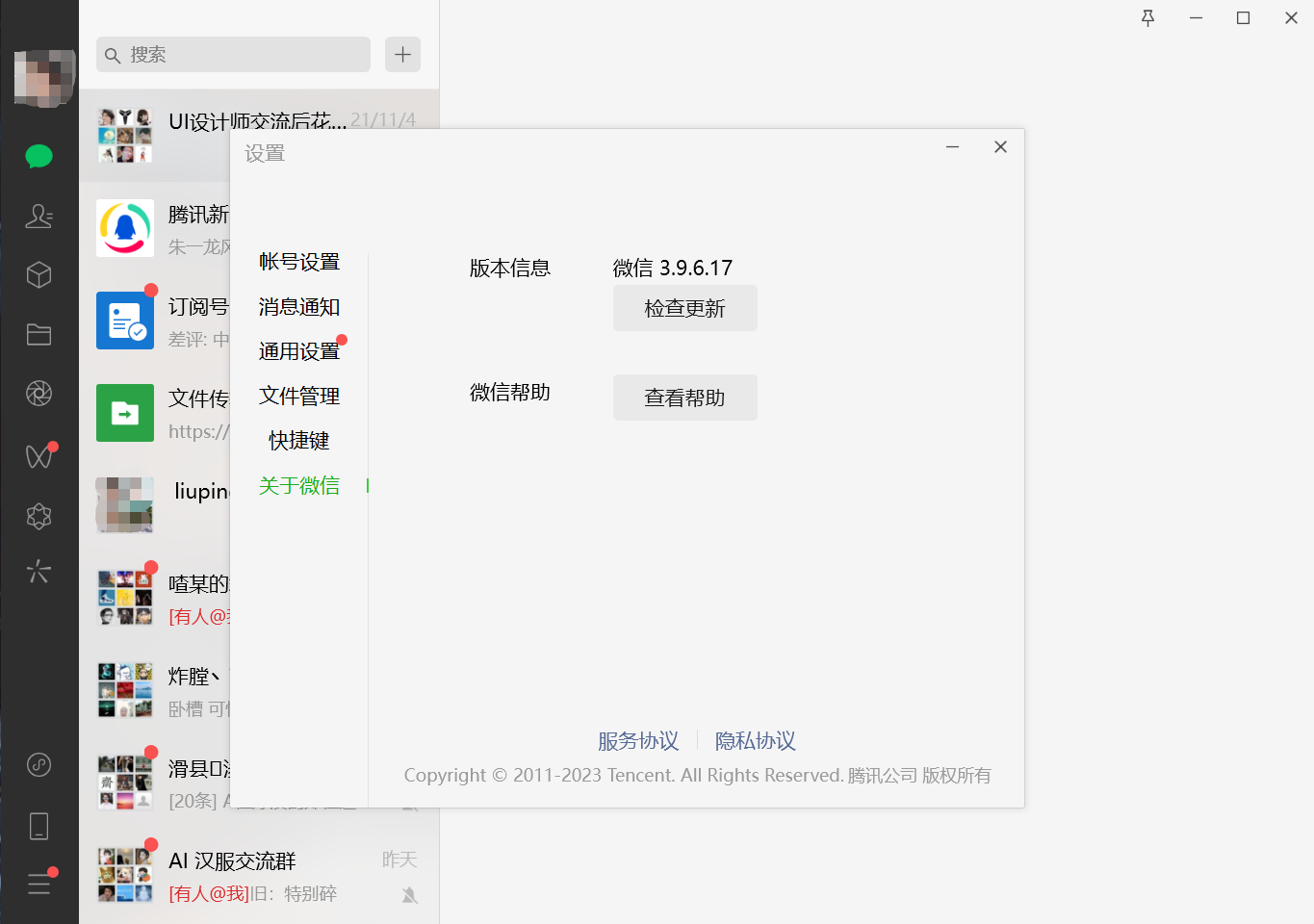Screen dimensions: 1314x924
Task: Open the 隐私协议 link
Action: click(755, 741)
